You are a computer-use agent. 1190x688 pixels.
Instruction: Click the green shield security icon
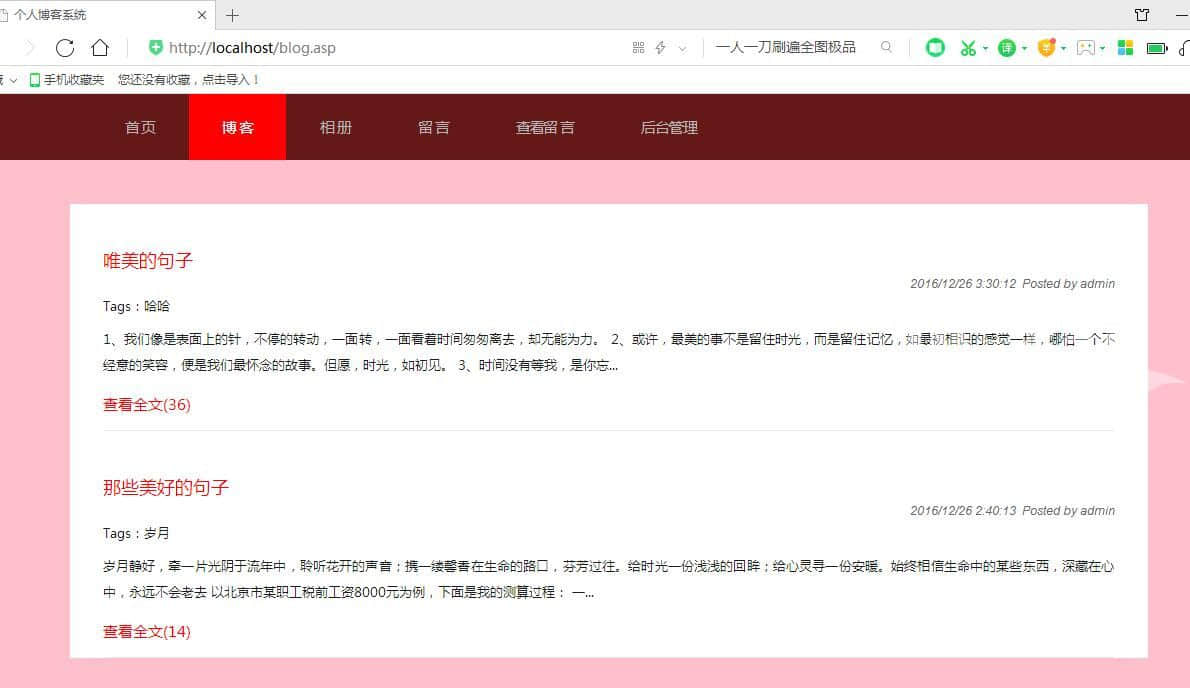[x=155, y=47]
